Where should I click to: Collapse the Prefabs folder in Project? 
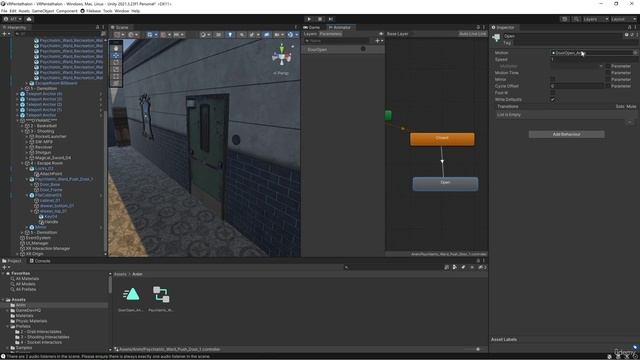tap(7, 327)
